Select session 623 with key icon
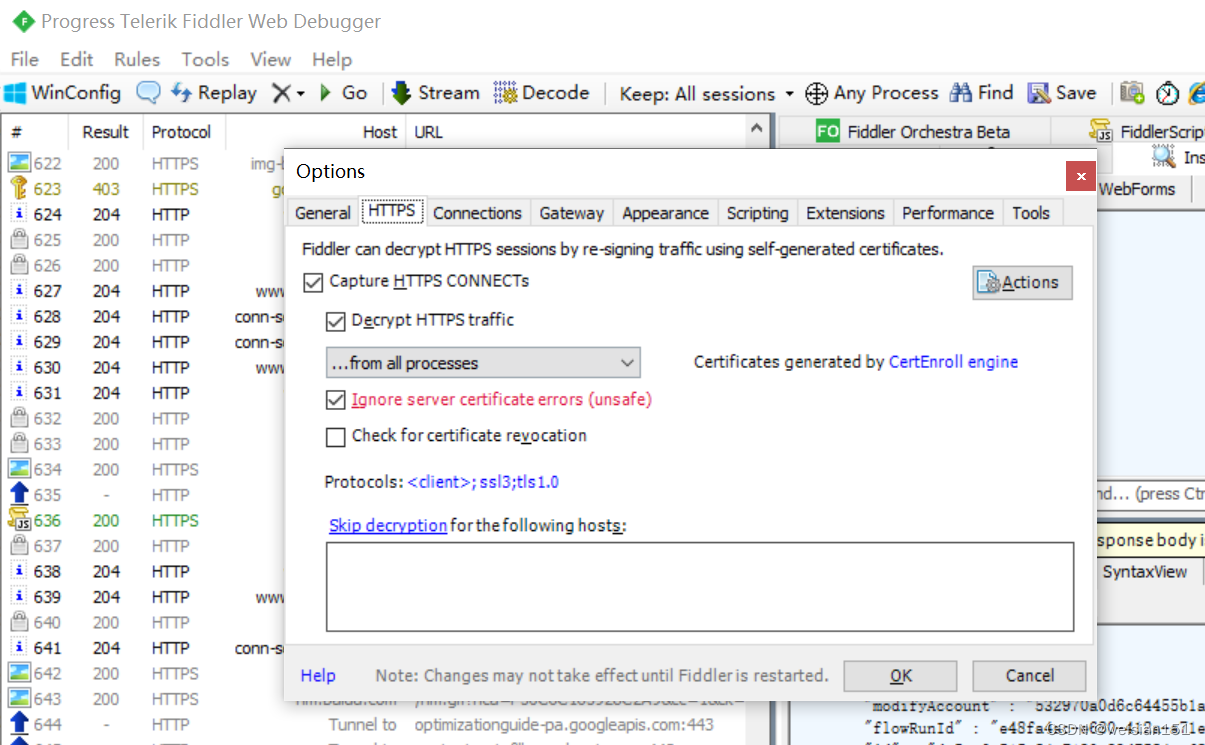The width and height of the screenshot is (1205, 745). tap(20, 188)
